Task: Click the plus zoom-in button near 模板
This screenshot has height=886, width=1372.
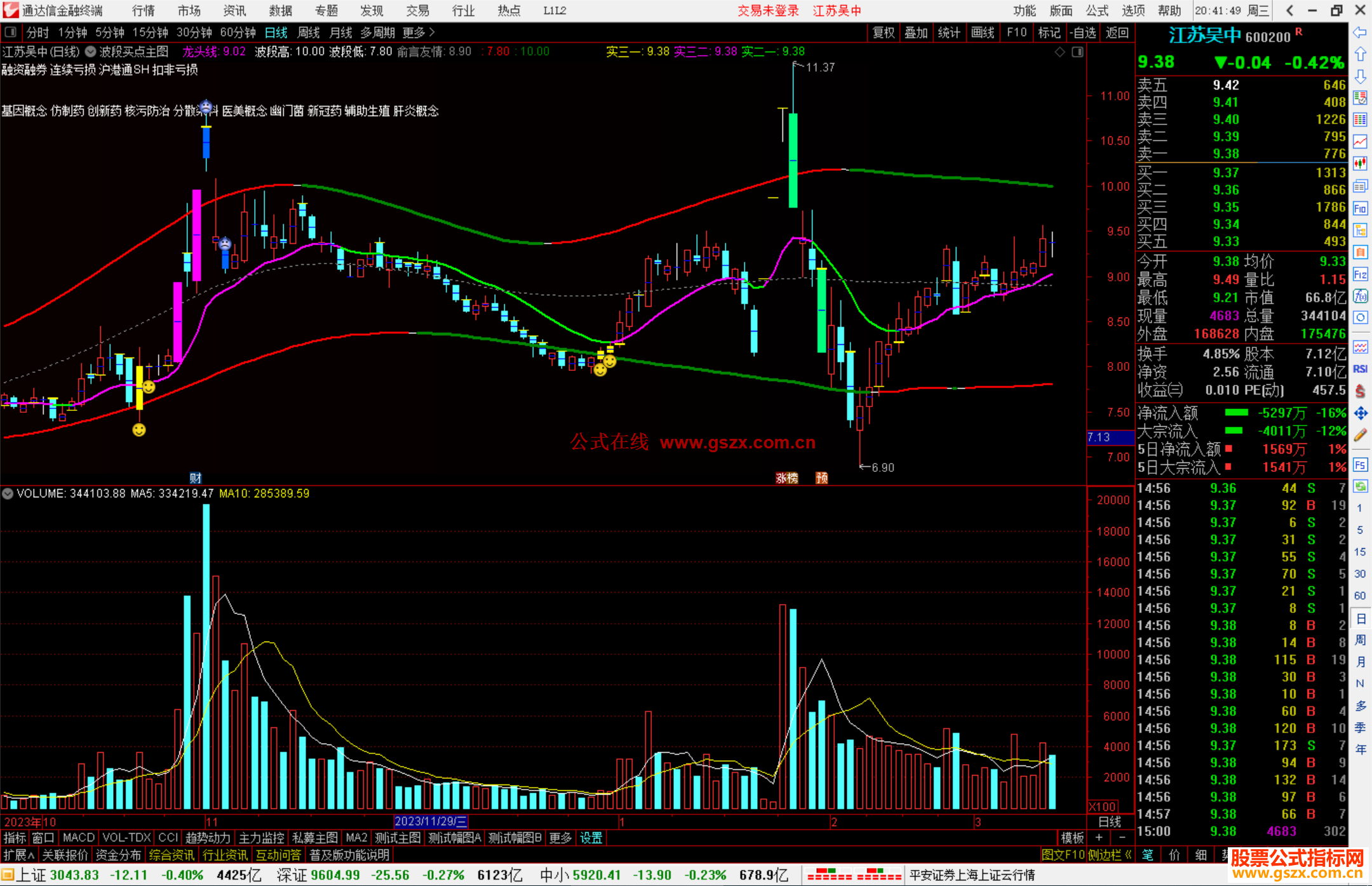Action: click(1099, 838)
